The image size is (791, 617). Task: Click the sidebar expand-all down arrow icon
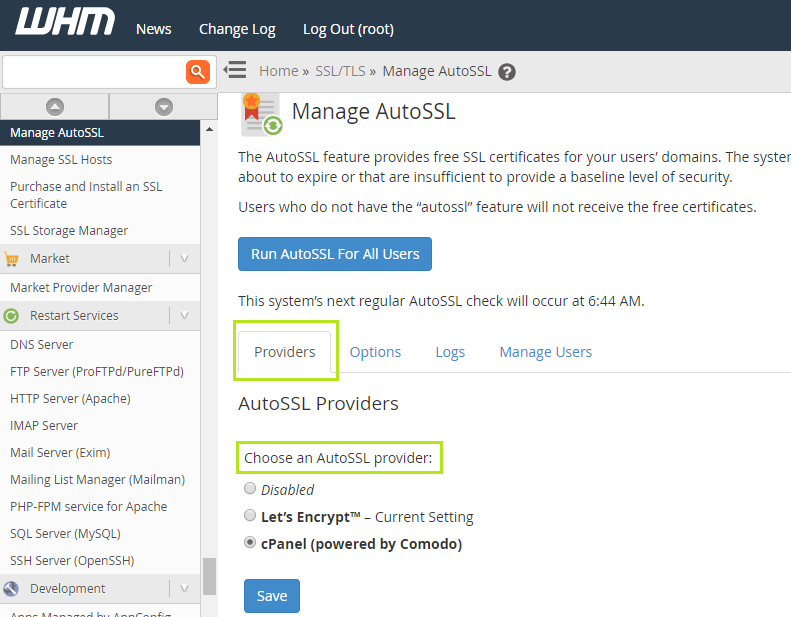[163, 107]
